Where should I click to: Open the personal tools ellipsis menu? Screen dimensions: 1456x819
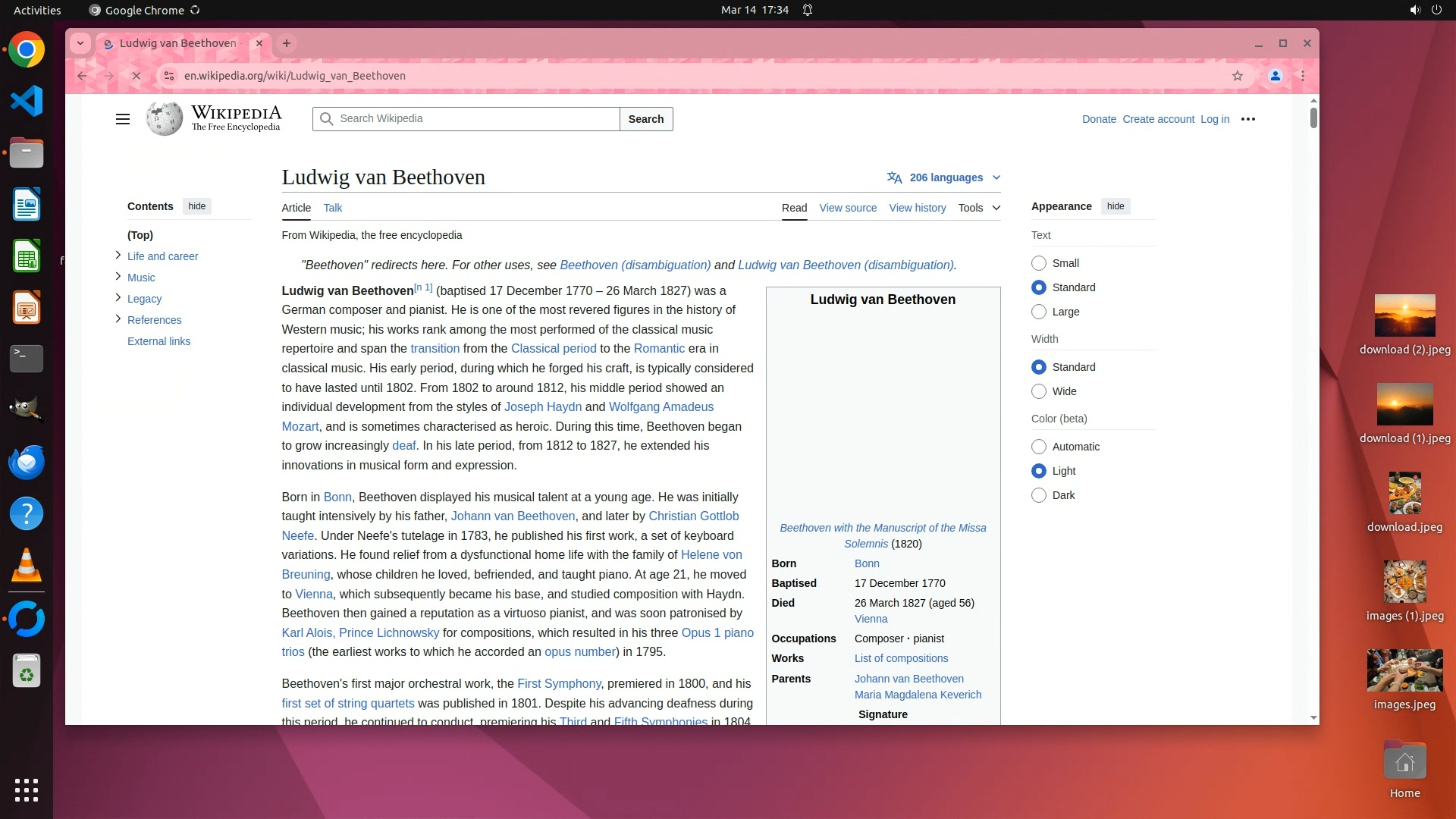coord(1248,119)
